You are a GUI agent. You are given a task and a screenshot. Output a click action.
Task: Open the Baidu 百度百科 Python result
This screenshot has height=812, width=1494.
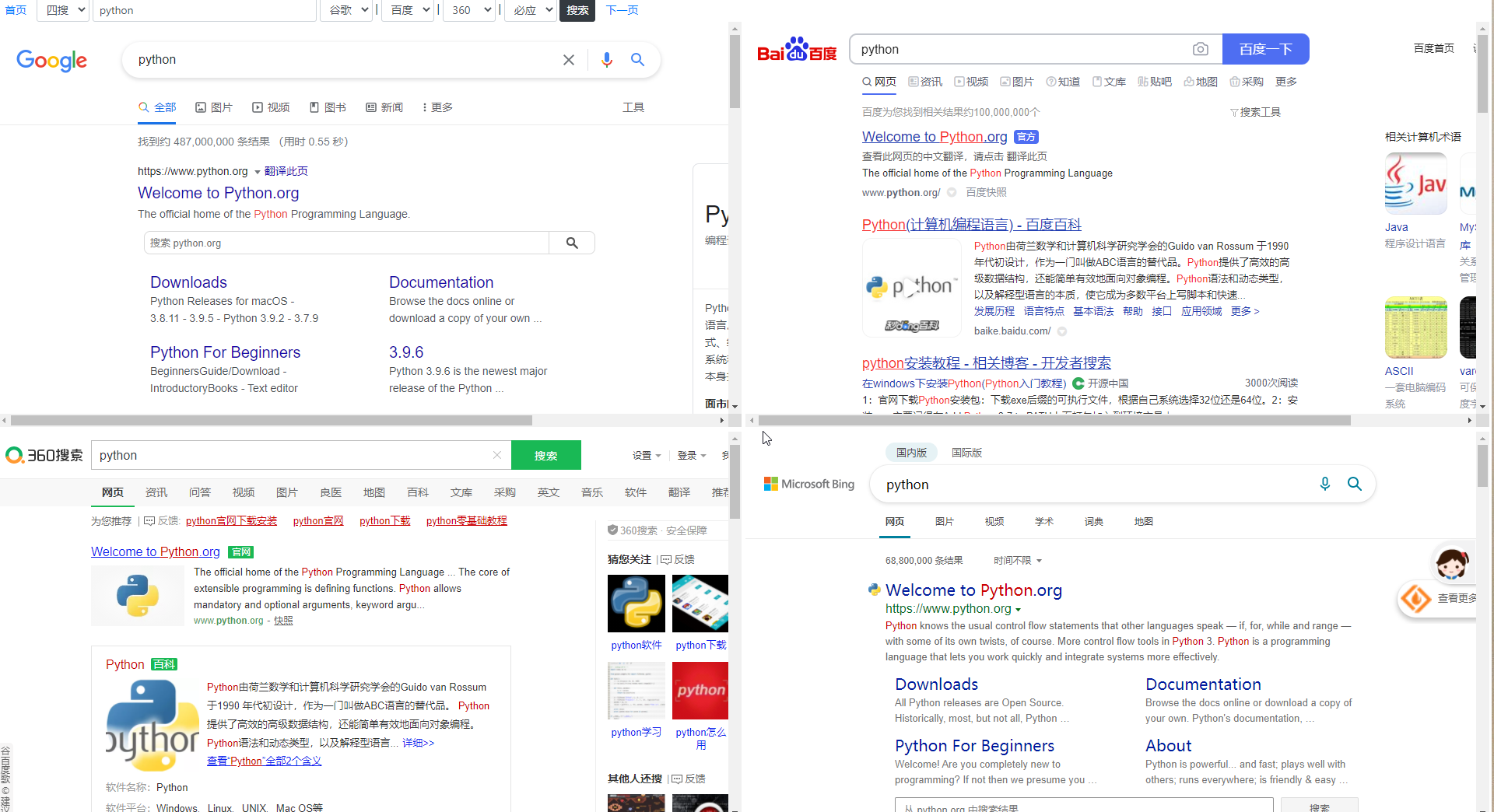tap(972, 225)
